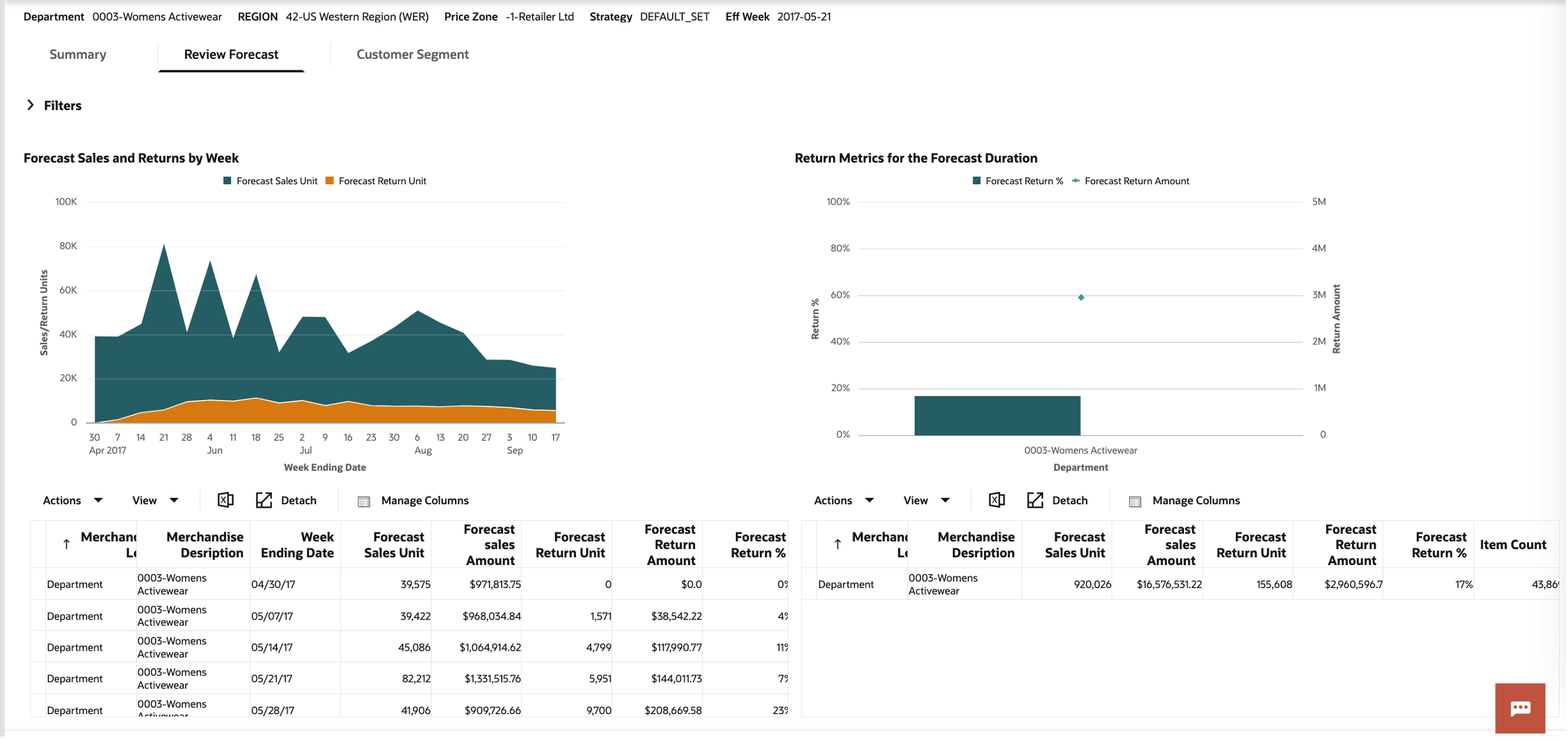Click Manage Columns on the right table
Screen dimensions: 1568x741
tap(1194, 500)
